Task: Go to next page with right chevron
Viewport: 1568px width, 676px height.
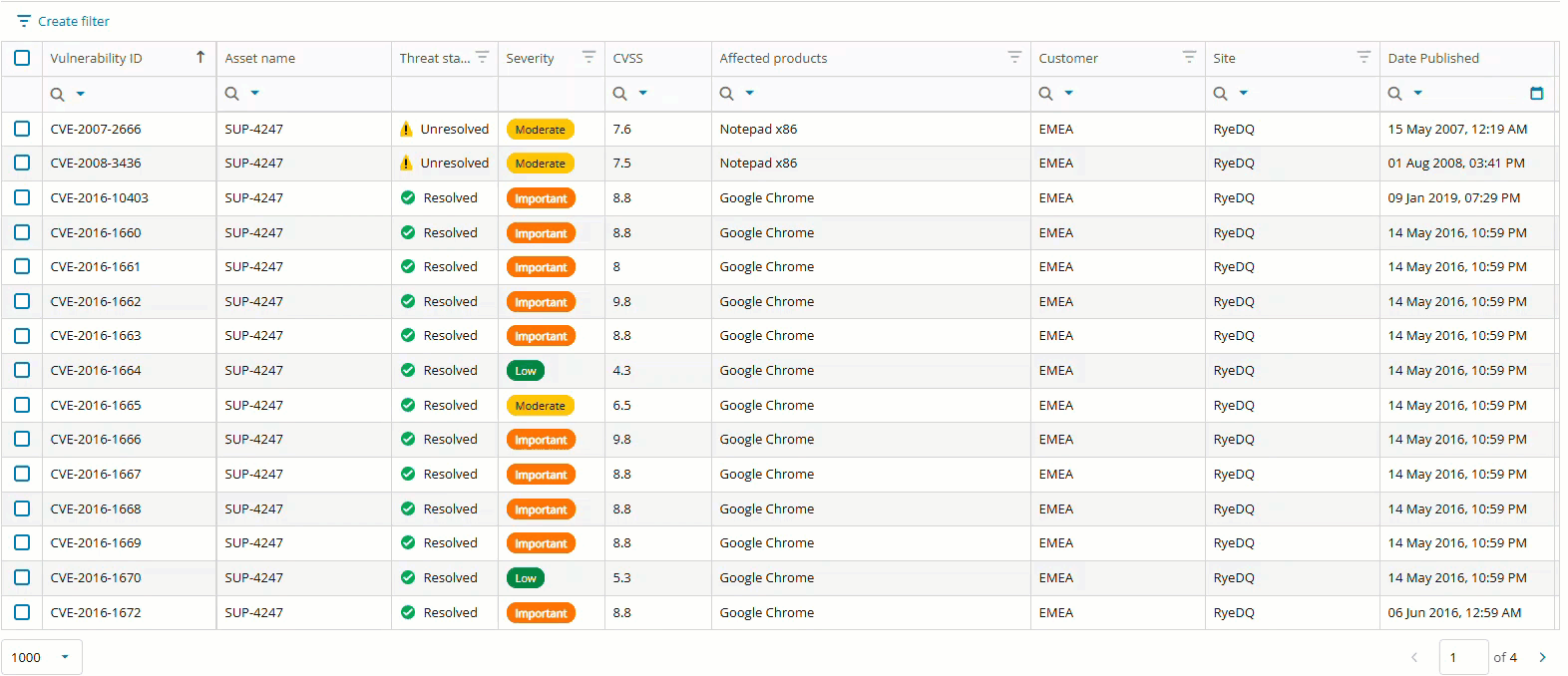Action: (x=1542, y=657)
